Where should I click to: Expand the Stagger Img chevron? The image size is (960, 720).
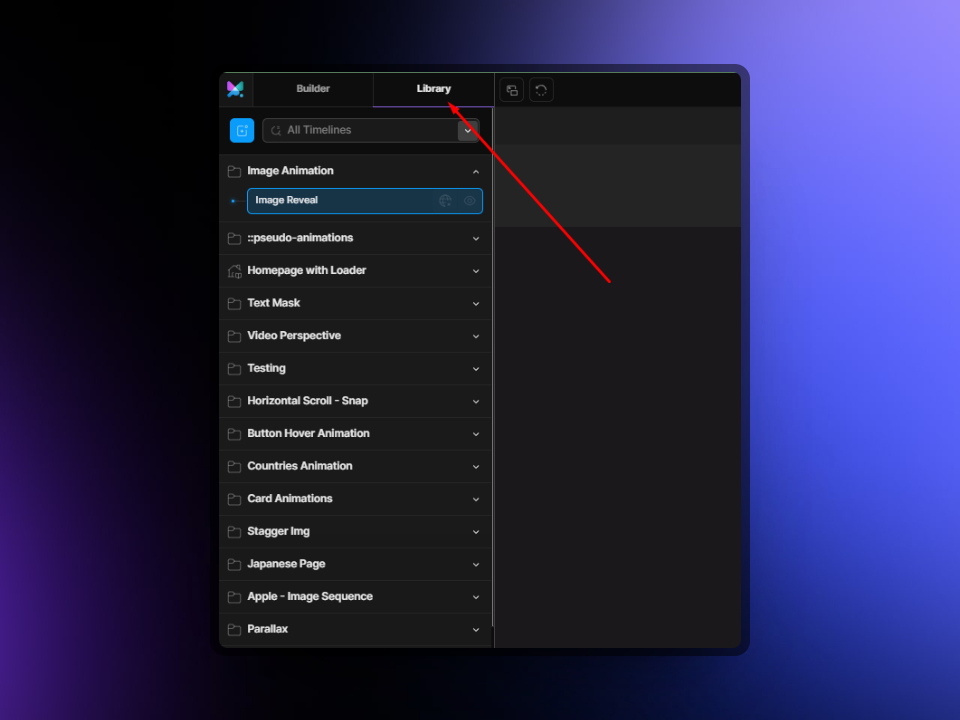pos(476,531)
